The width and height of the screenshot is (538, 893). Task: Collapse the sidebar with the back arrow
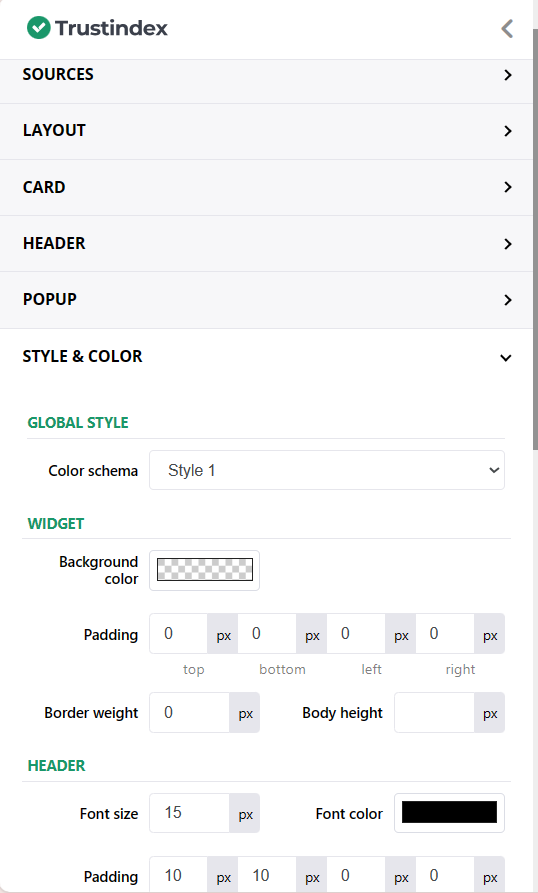[x=507, y=28]
